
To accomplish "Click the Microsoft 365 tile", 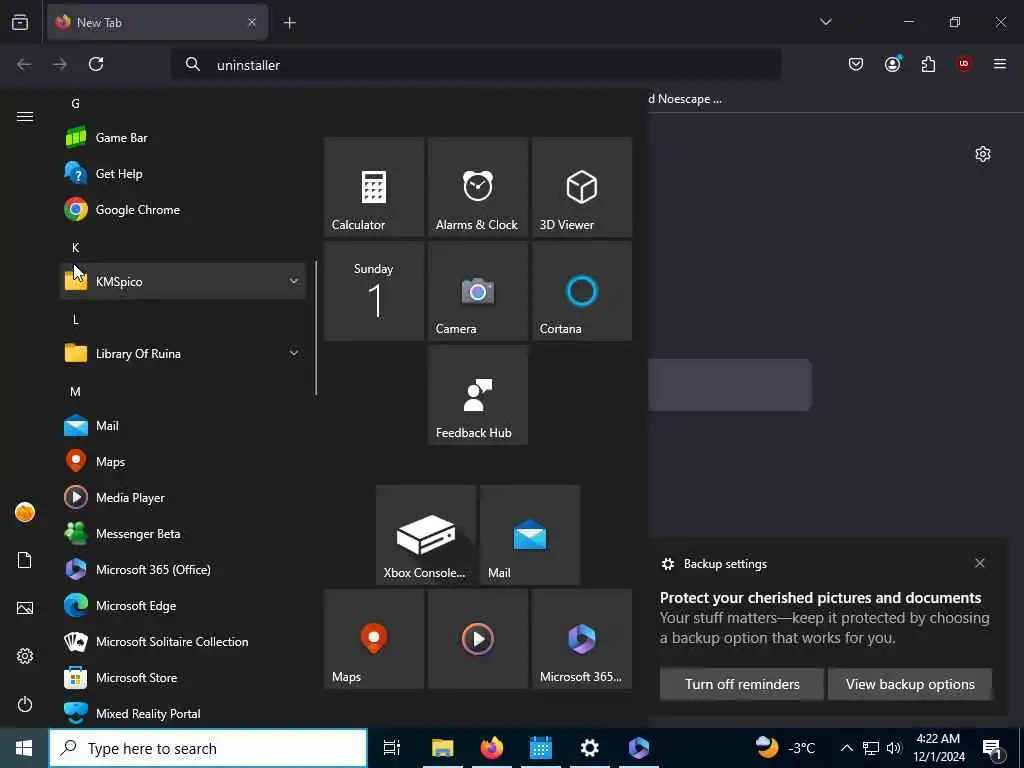I will (x=582, y=639).
